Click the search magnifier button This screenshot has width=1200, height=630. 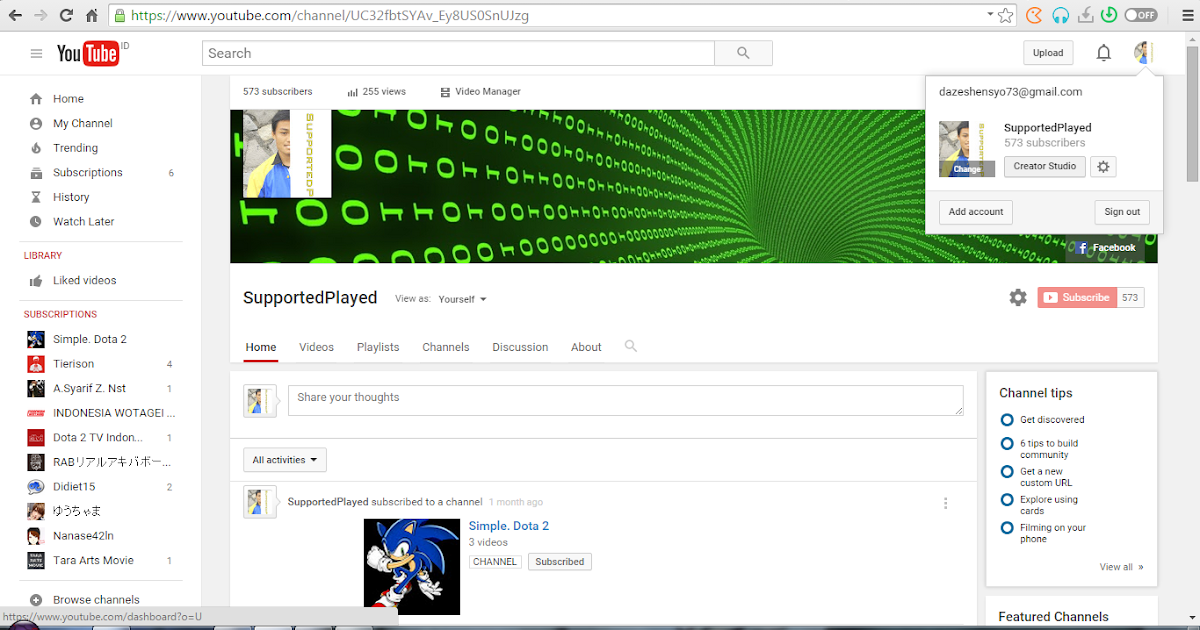tap(743, 53)
